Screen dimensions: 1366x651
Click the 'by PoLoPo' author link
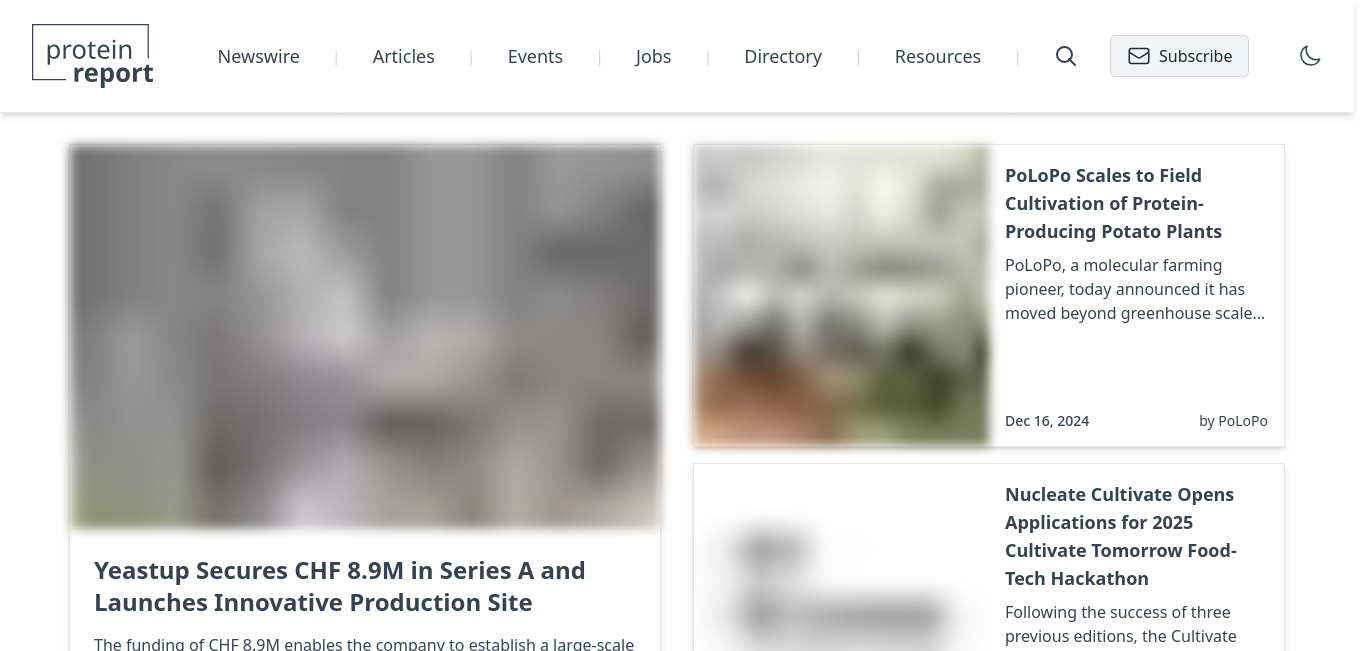point(1233,421)
